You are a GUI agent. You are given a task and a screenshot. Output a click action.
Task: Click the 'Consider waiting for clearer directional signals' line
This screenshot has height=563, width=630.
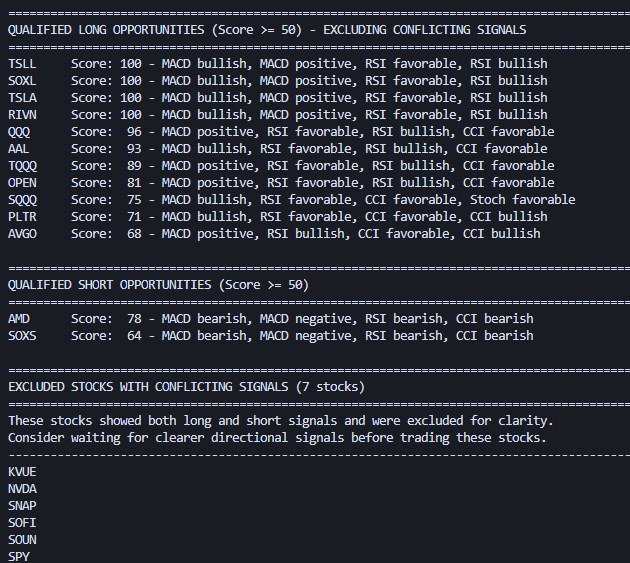[x=277, y=438]
